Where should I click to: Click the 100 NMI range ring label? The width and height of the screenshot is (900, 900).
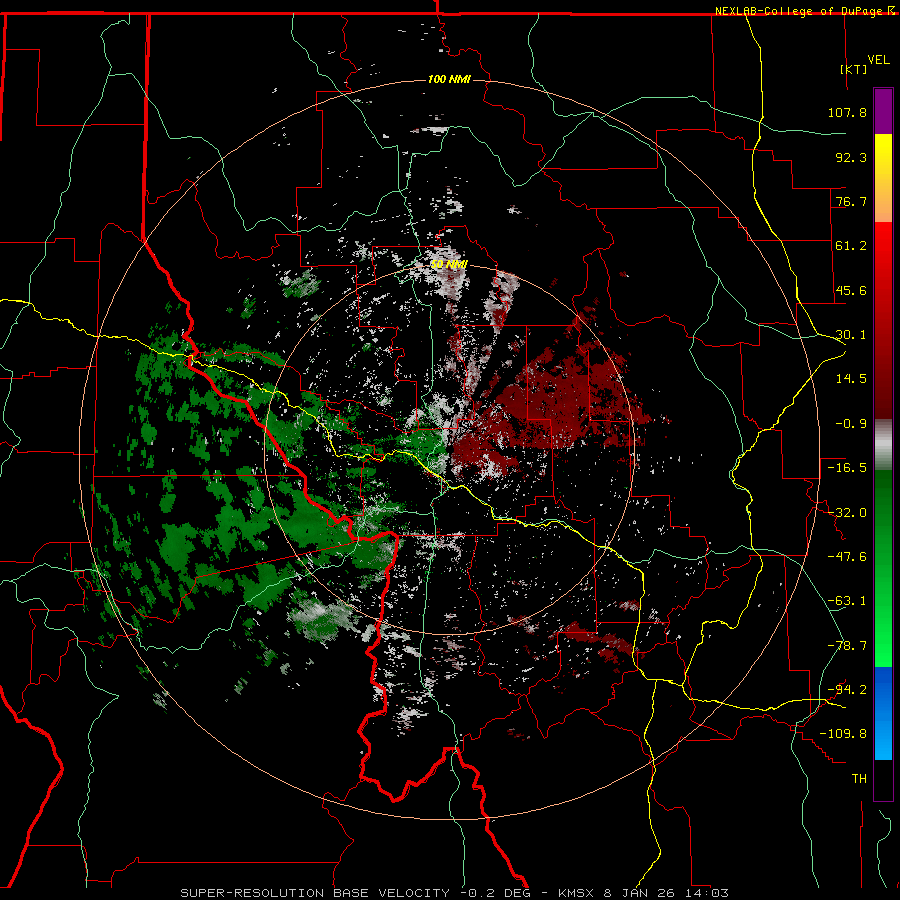pos(449,79)
